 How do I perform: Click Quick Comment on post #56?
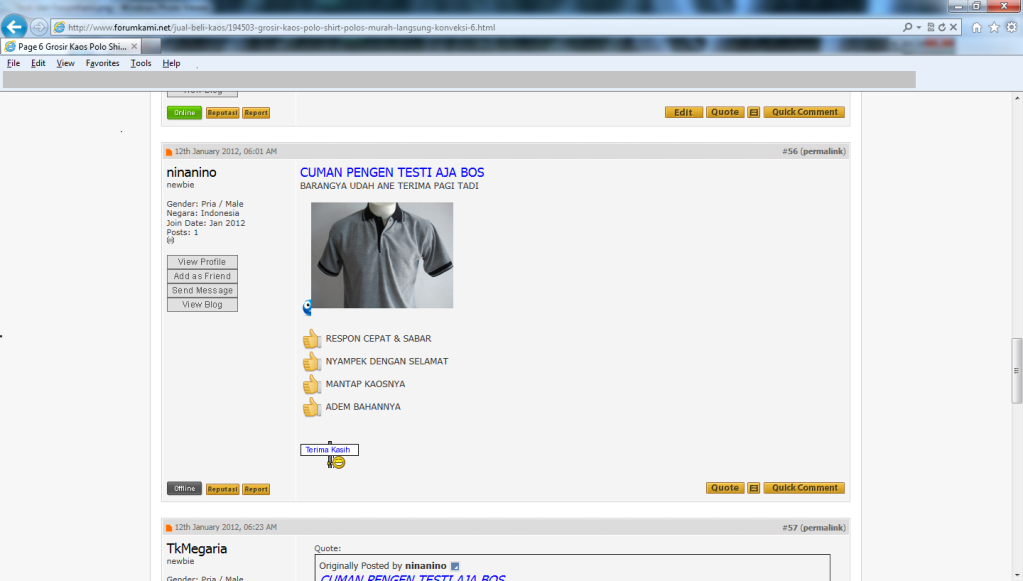coord(804,488)
